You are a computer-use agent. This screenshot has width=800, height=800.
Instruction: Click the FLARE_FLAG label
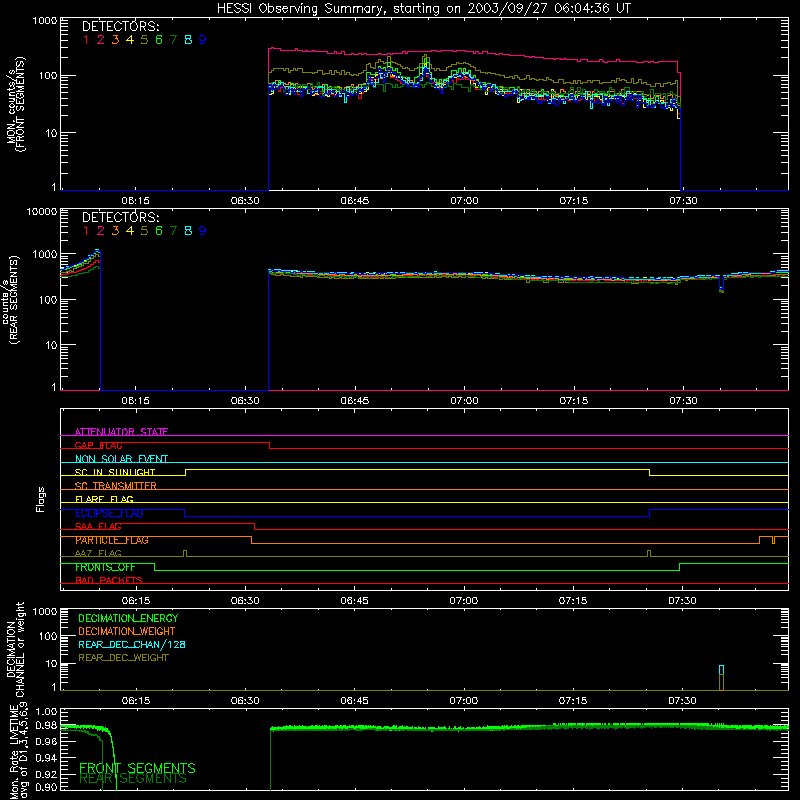104,499
